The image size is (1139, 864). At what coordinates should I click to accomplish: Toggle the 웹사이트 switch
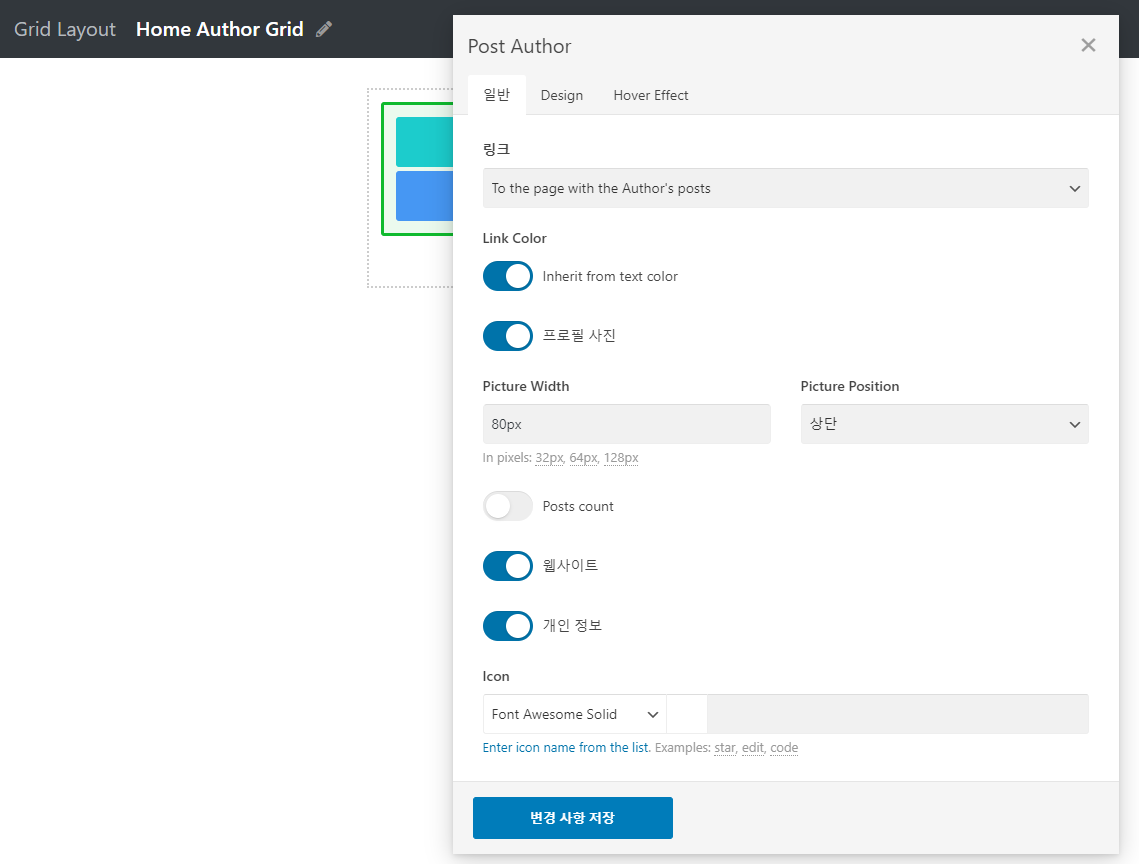coord(508,566)
